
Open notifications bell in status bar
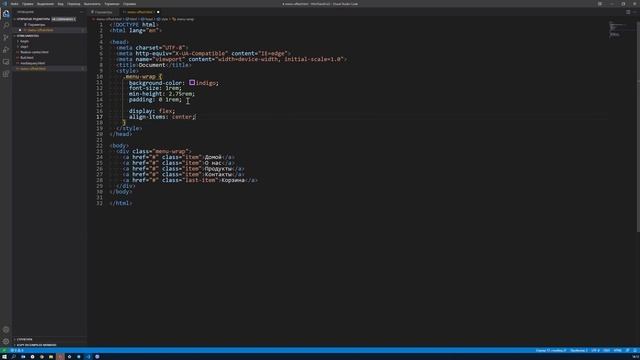click(x=635, y=350)
